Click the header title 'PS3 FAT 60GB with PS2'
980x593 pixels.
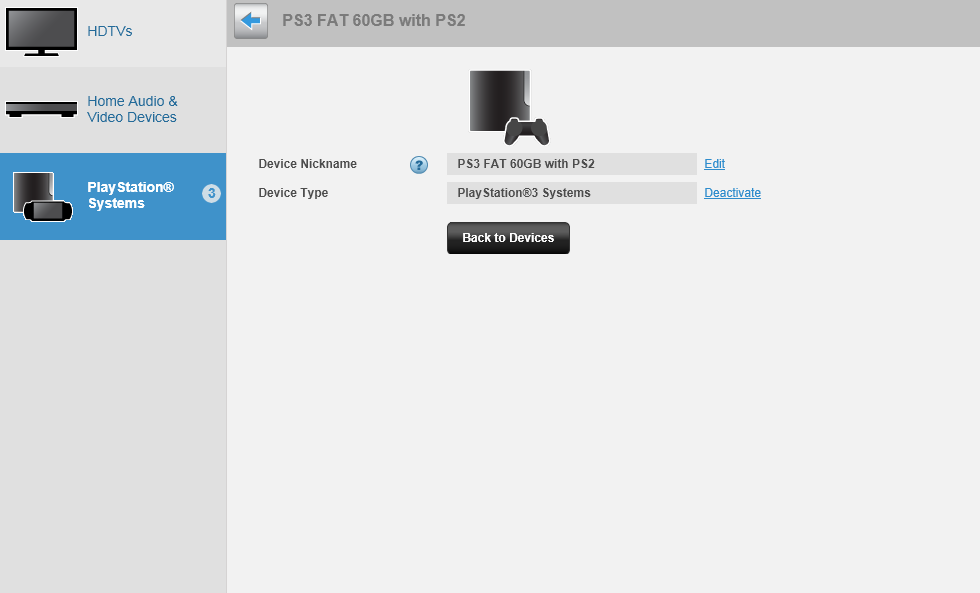374,21
